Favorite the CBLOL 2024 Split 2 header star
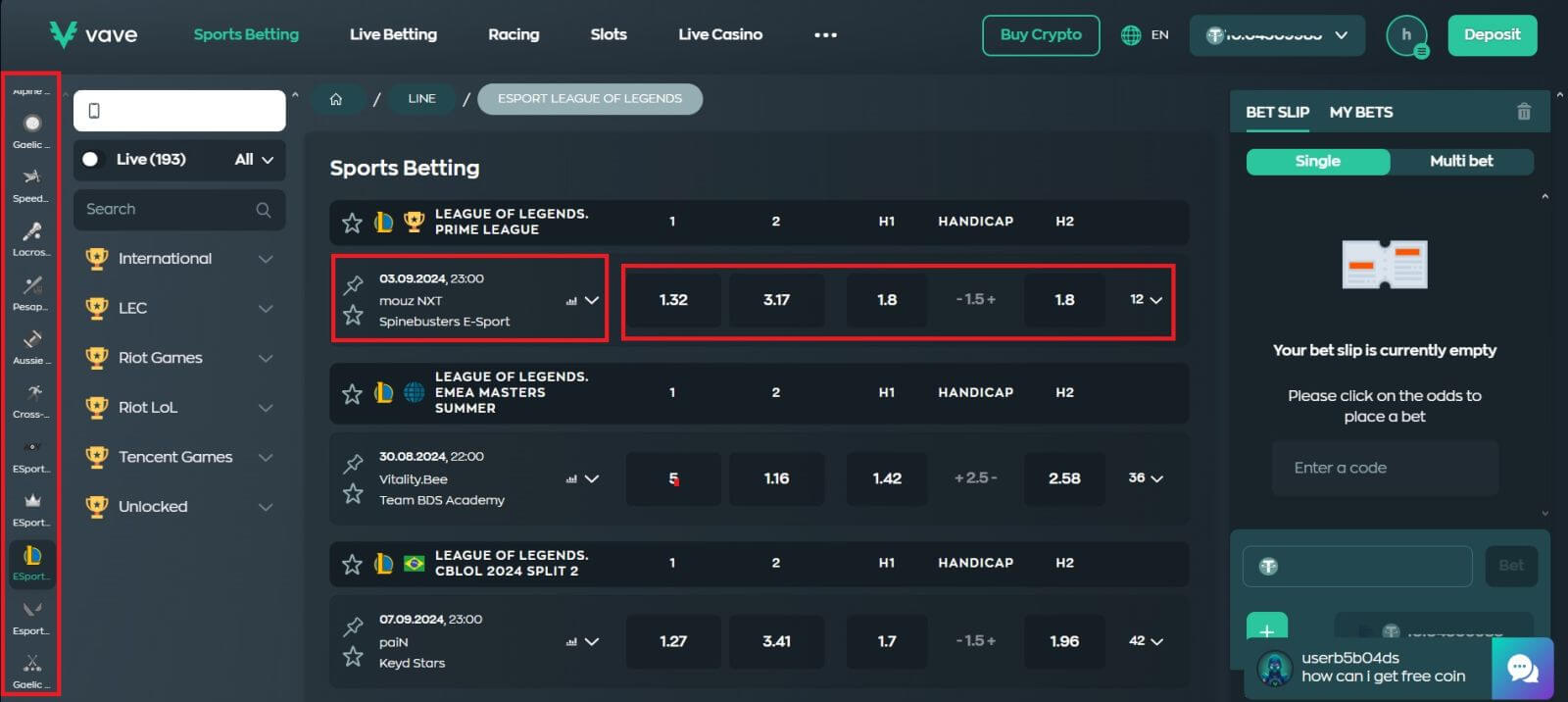The height and width of the screenshot is (702, 1568). [352, 565]
